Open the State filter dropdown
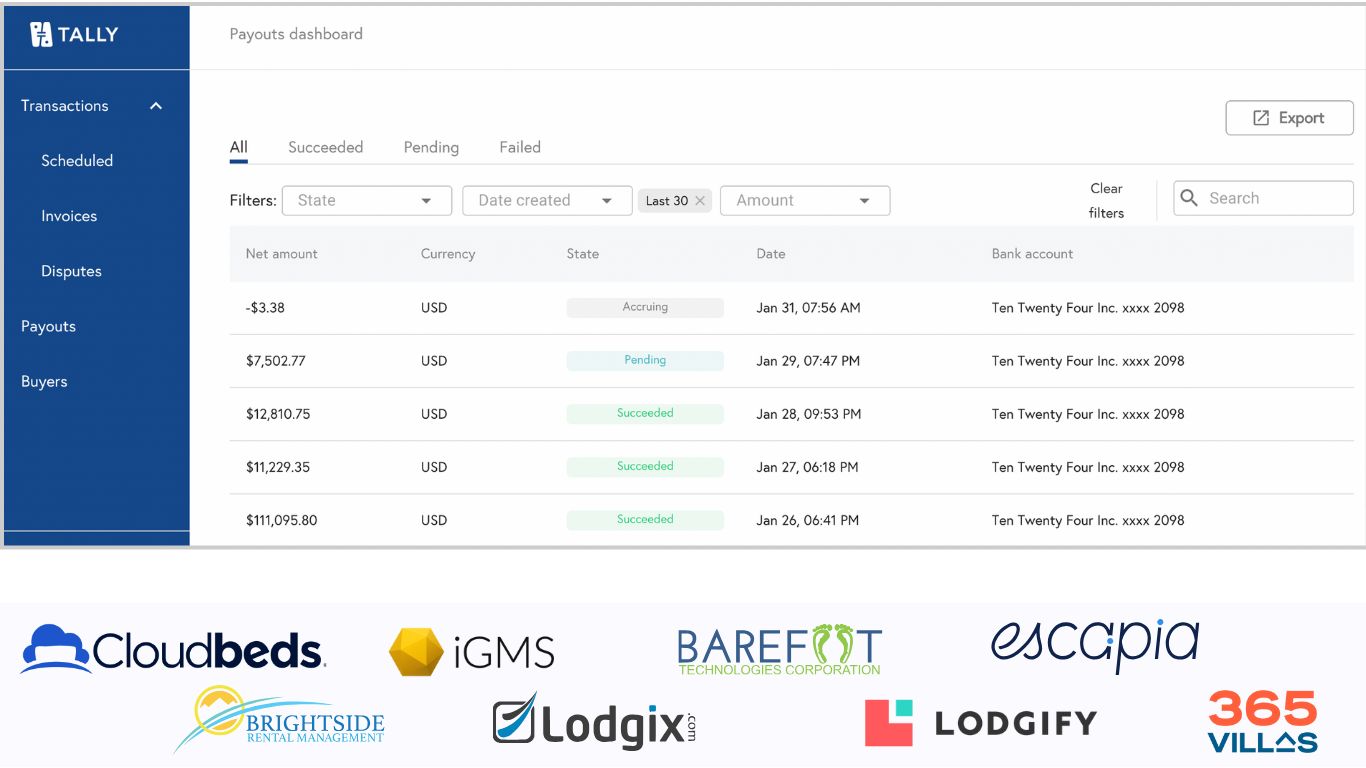 coord(367,201)
